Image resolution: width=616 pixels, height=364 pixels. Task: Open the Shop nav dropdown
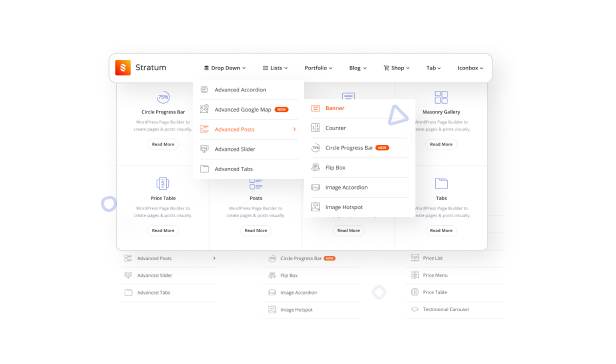396,68
